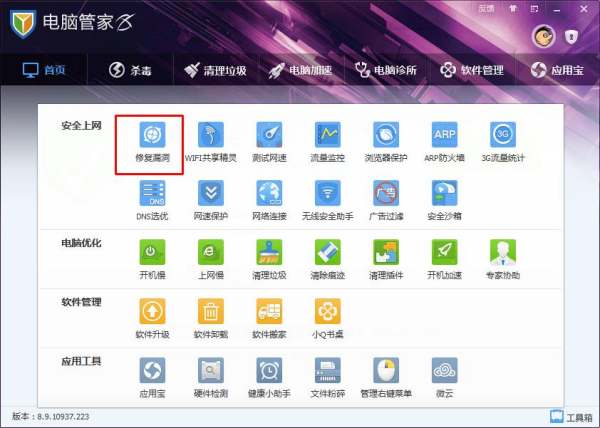Open 网速保护 tool
The height and width of the screenshot is (428, 600).
pos(211,201)
